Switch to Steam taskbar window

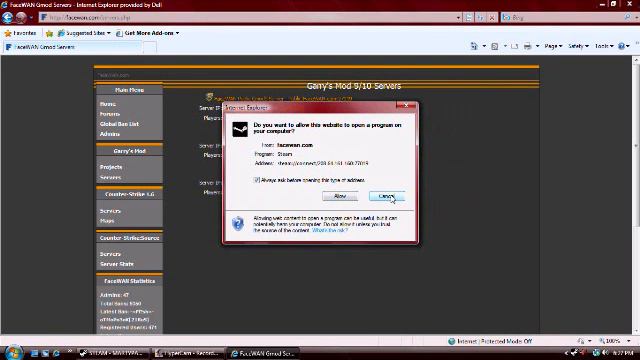(113, 353)
